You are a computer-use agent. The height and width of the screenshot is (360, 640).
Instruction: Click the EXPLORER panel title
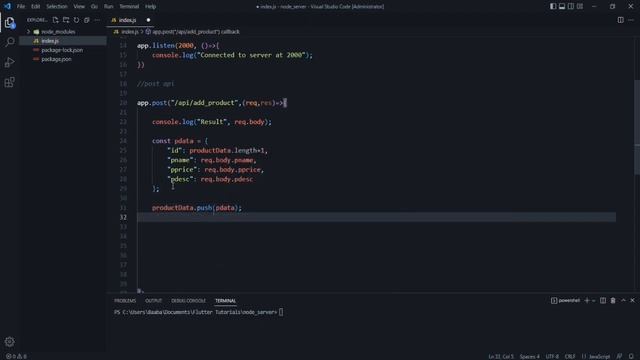37,20
